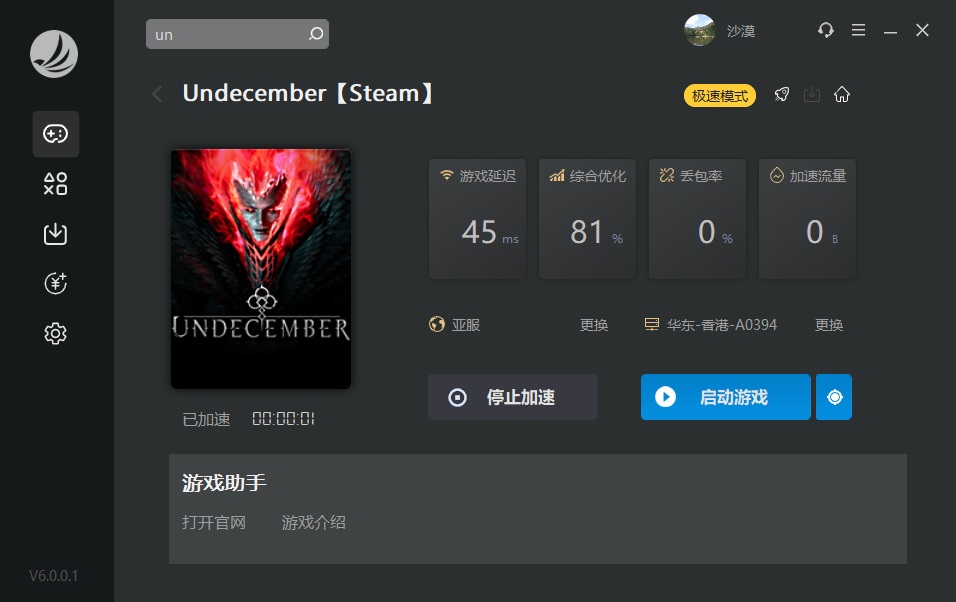Viewport: 956px width, 602px height.
Task: Open the game library gamepad icon
Action: coord(55,134)
